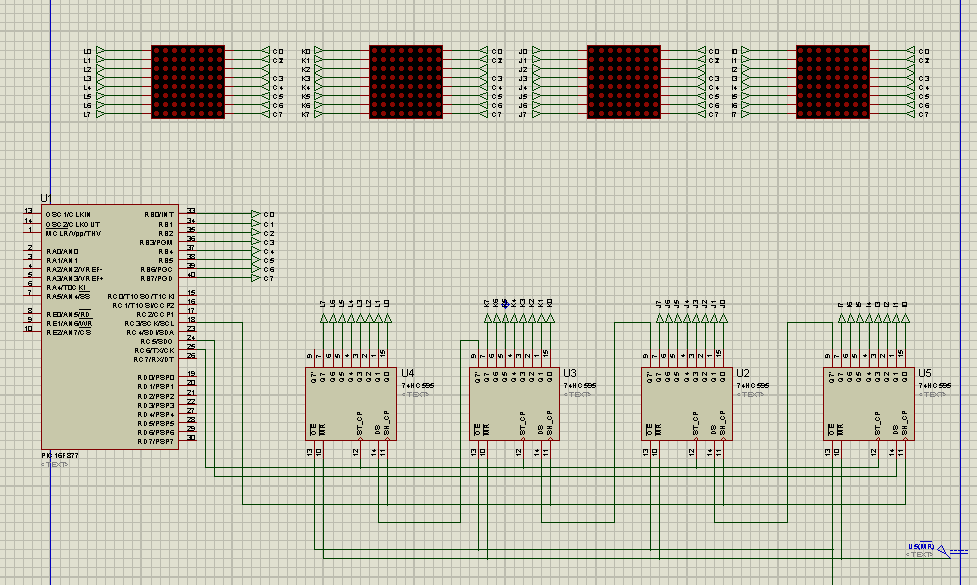Click the DS pin 14 of U2

713,449
